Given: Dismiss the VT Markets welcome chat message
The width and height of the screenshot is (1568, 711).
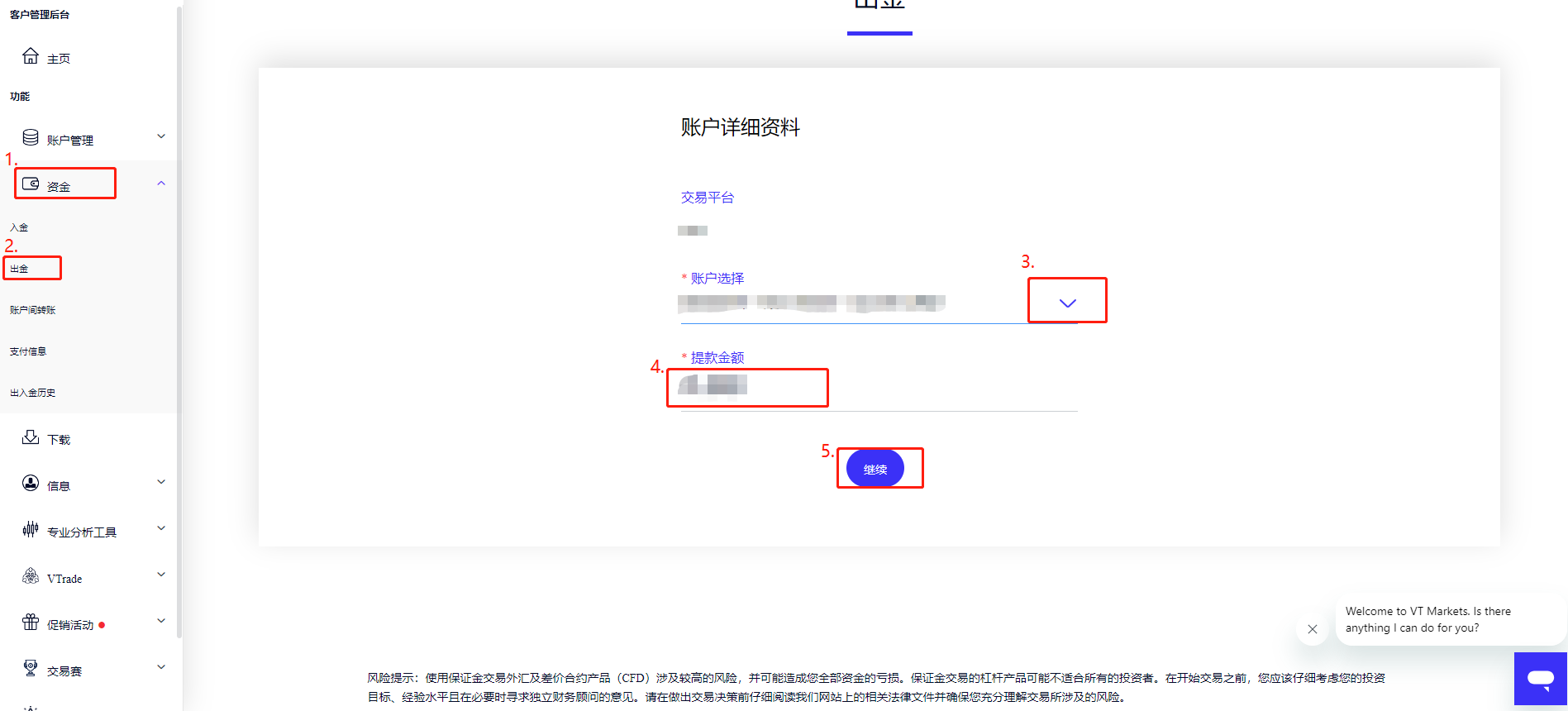Looking at the screenshot, I should click(1312, 629).
